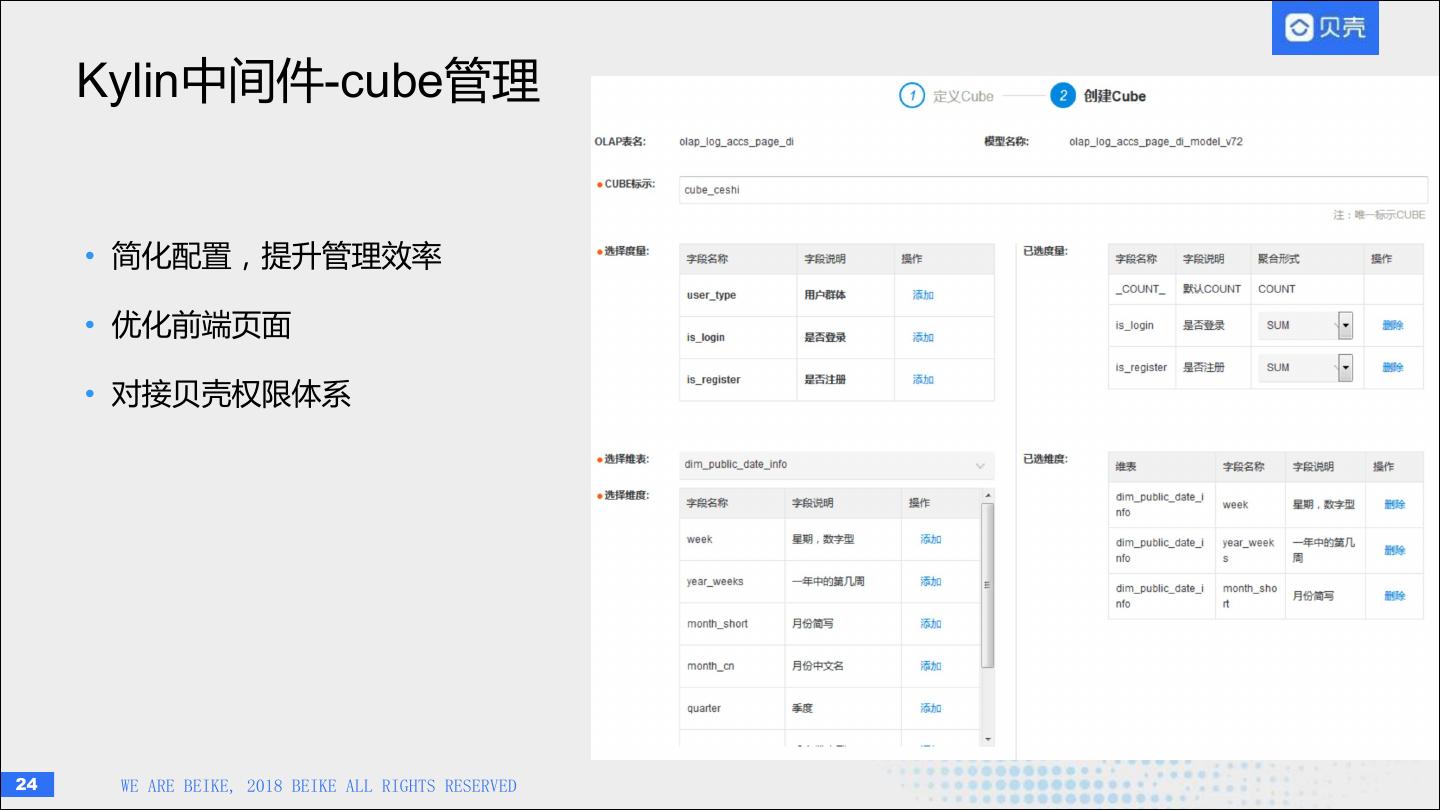Select the 季度 description cell
This screenshot has width=1440, height=810.
click(x=842, y=708)
